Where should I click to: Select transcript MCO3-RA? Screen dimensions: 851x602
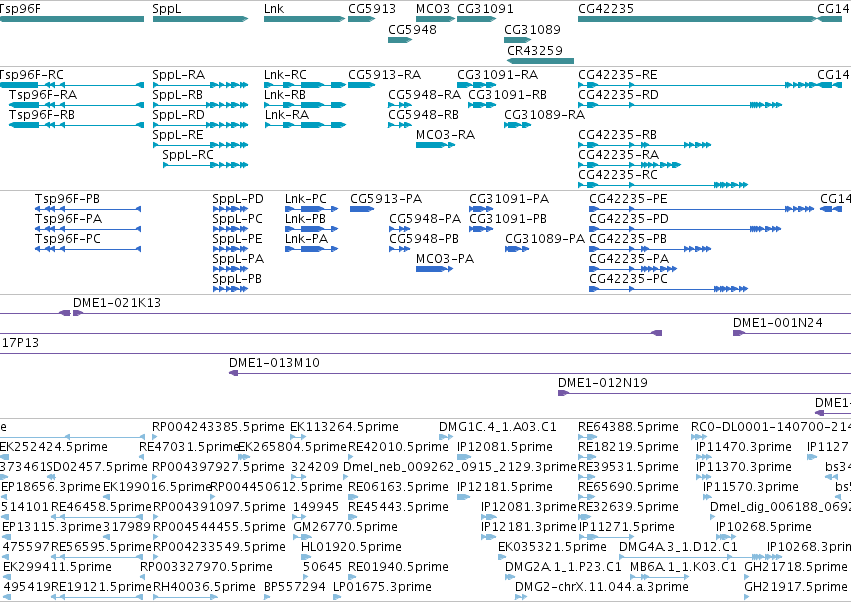point(446,135)
